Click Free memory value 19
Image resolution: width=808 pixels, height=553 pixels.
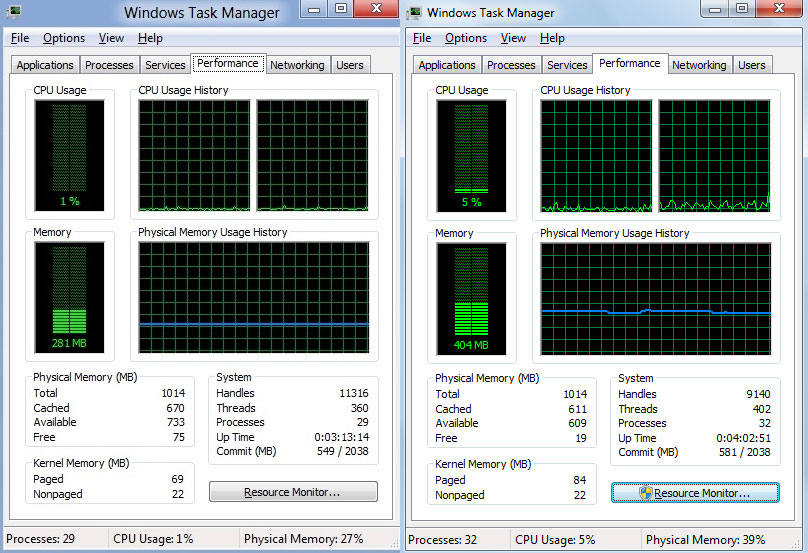pyautogui.click(x=581, y=439)
